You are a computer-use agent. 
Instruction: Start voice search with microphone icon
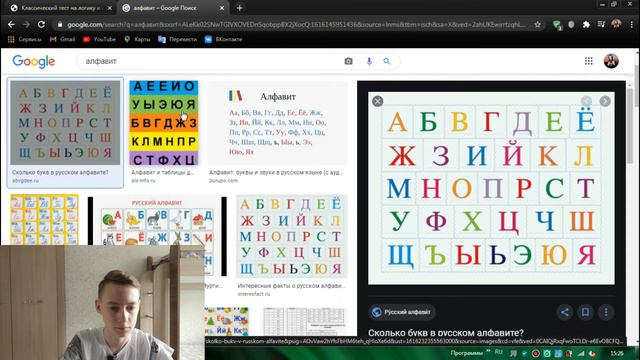(x=369, y=61)
